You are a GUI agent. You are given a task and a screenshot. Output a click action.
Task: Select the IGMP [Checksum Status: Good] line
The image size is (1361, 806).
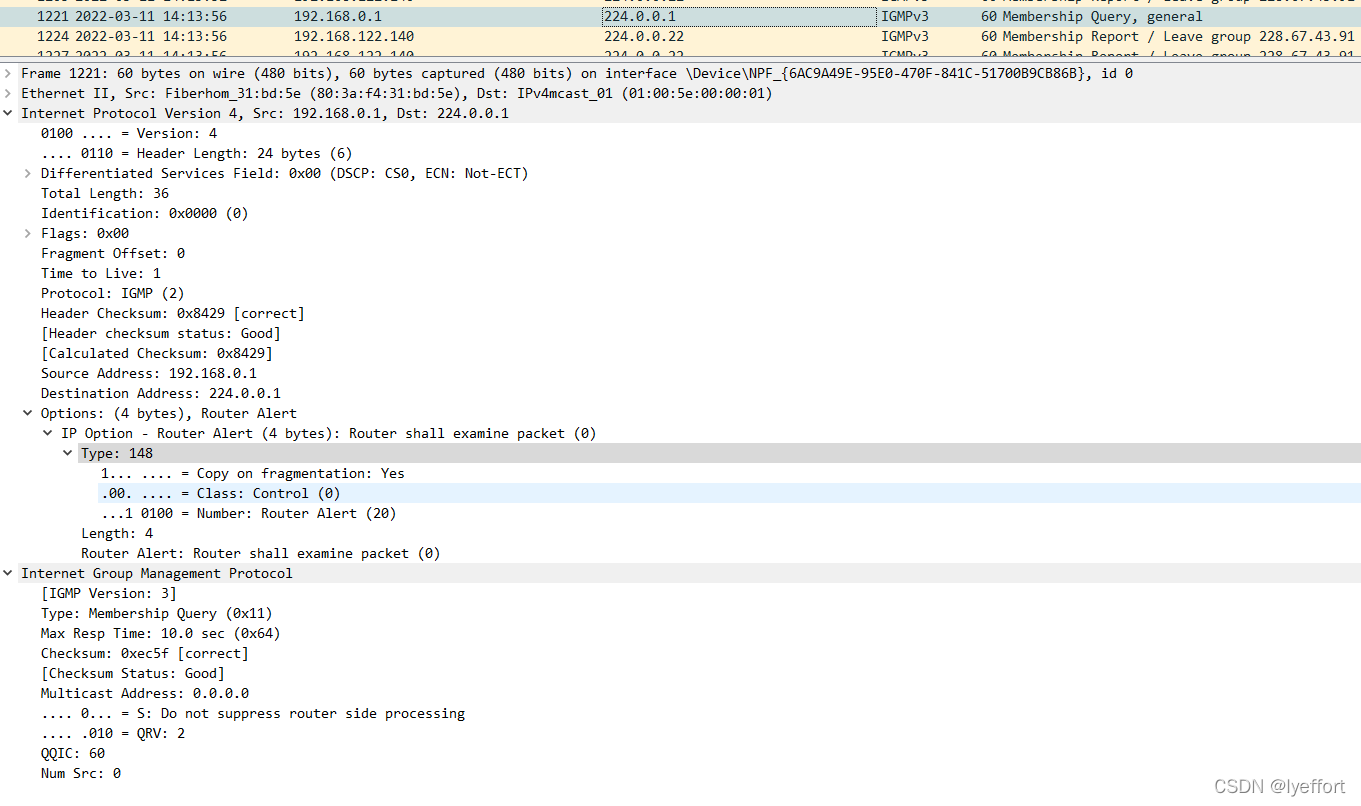point(133,673)
